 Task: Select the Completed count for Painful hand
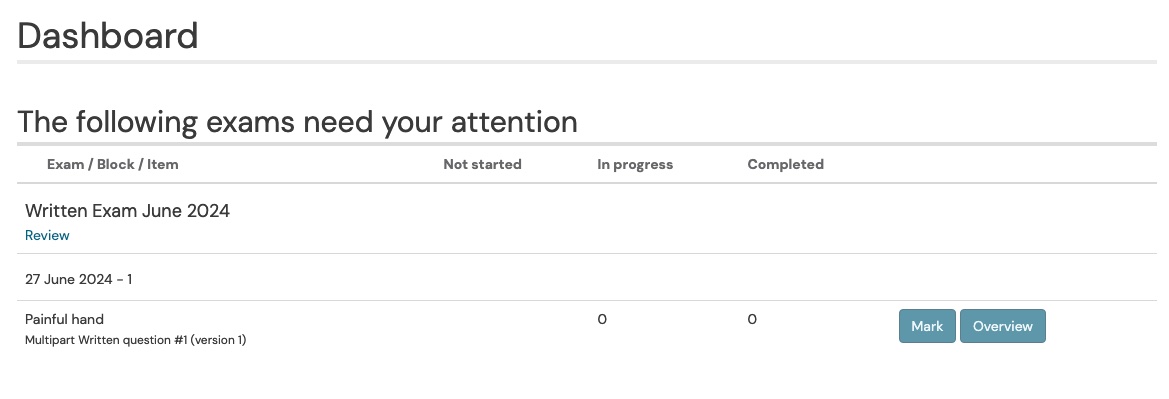[x=752, y=319]
